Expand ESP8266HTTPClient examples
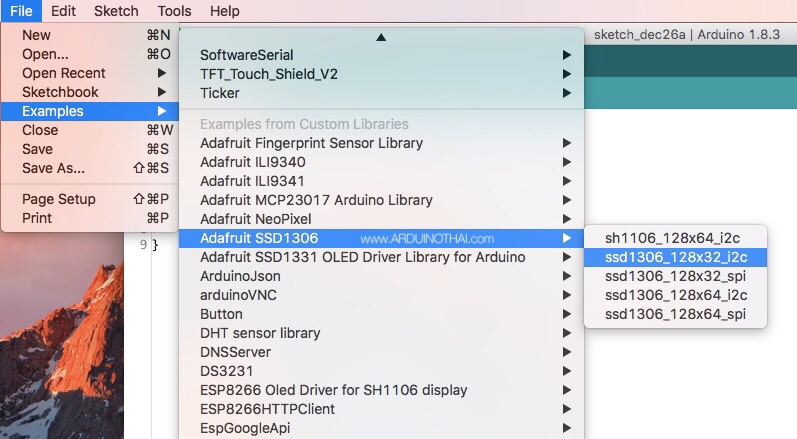 click(381, 409)
